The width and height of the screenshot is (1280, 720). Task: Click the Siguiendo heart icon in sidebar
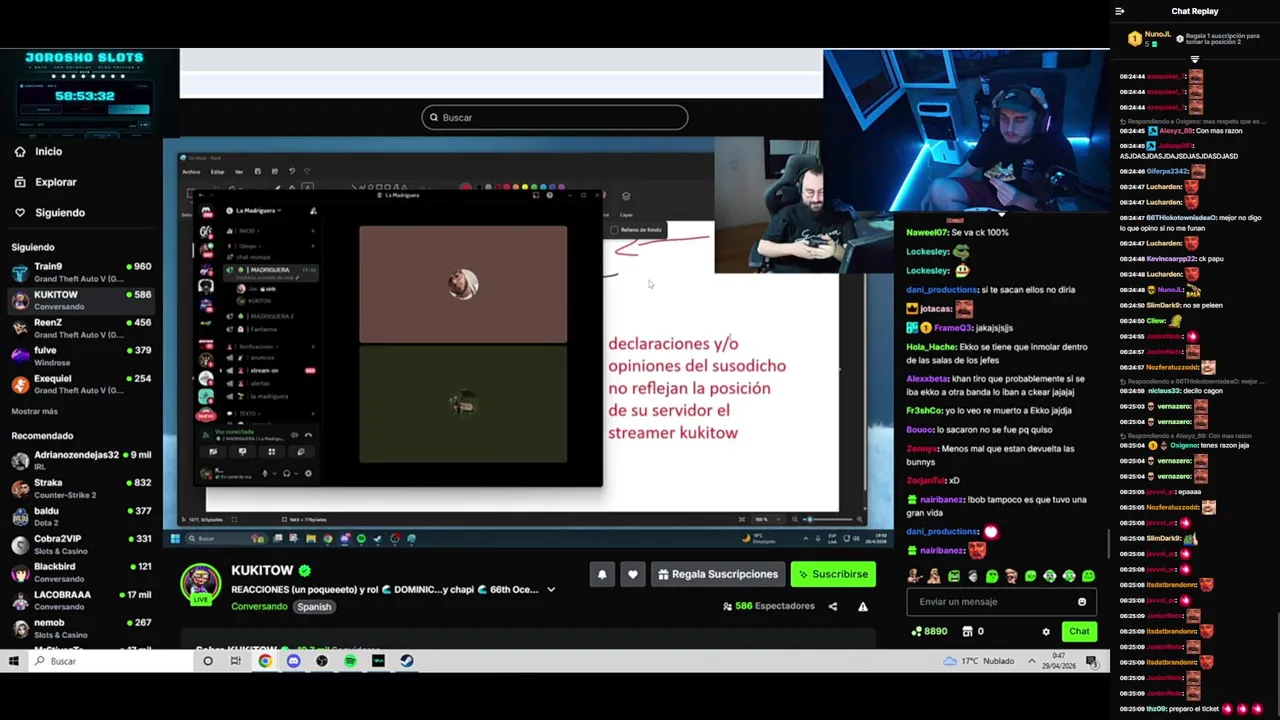[20, 213]
